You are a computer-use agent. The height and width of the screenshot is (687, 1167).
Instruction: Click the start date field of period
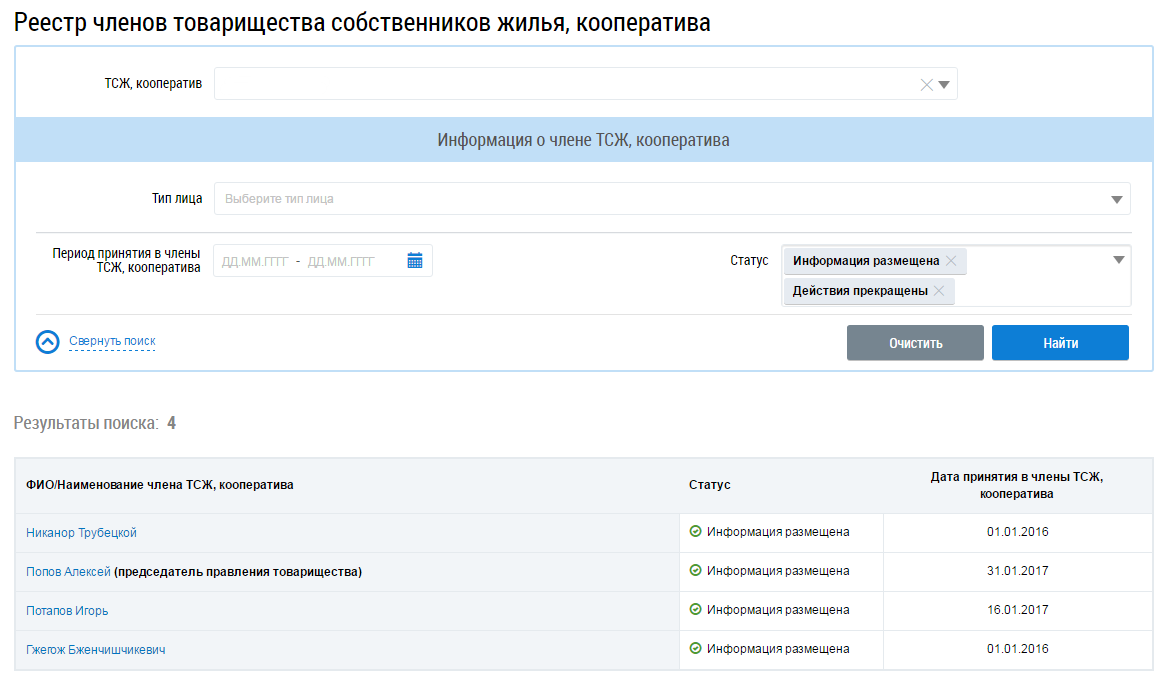coord(254,261)
